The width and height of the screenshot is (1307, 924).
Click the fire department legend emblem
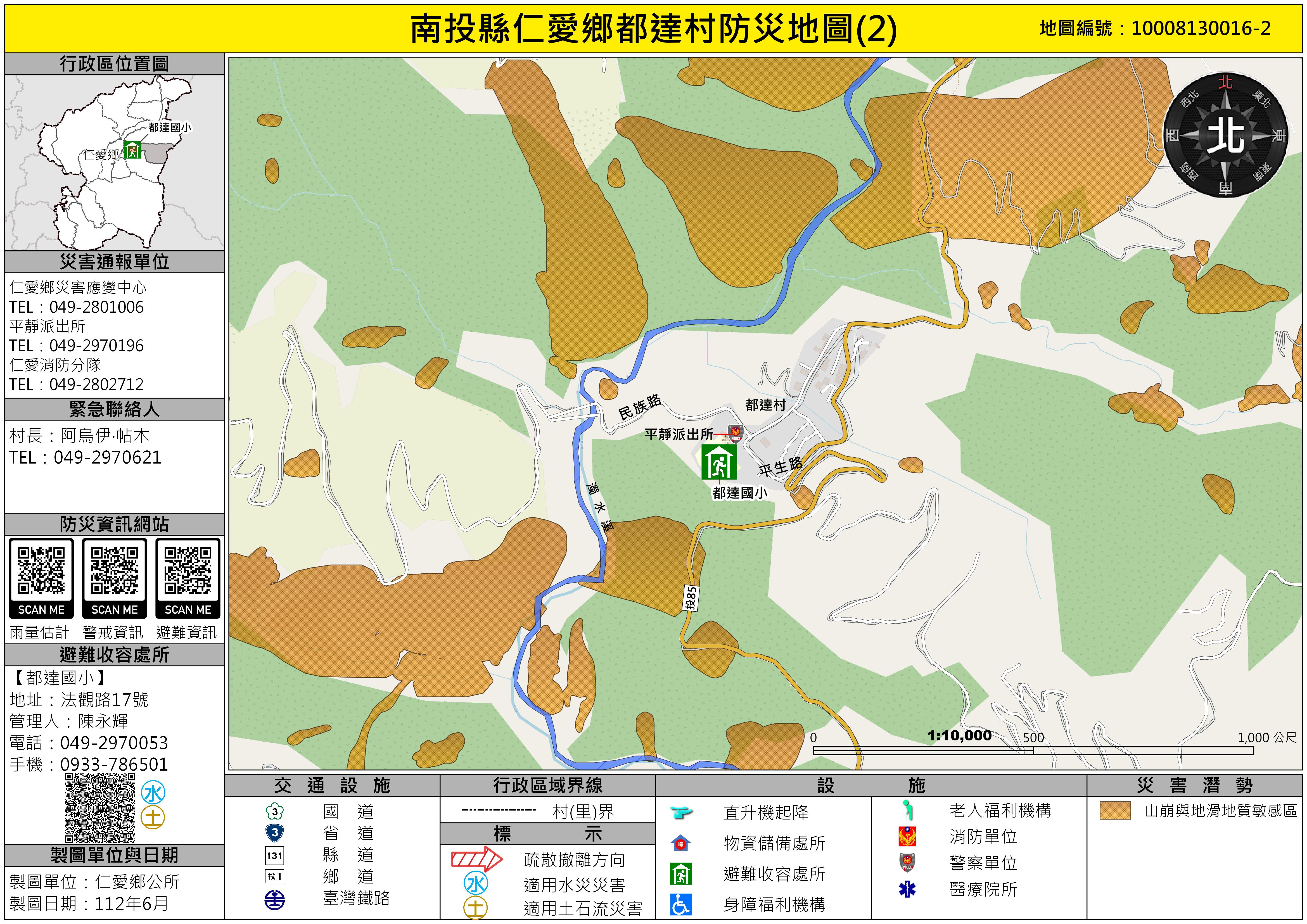click(907, 836)
